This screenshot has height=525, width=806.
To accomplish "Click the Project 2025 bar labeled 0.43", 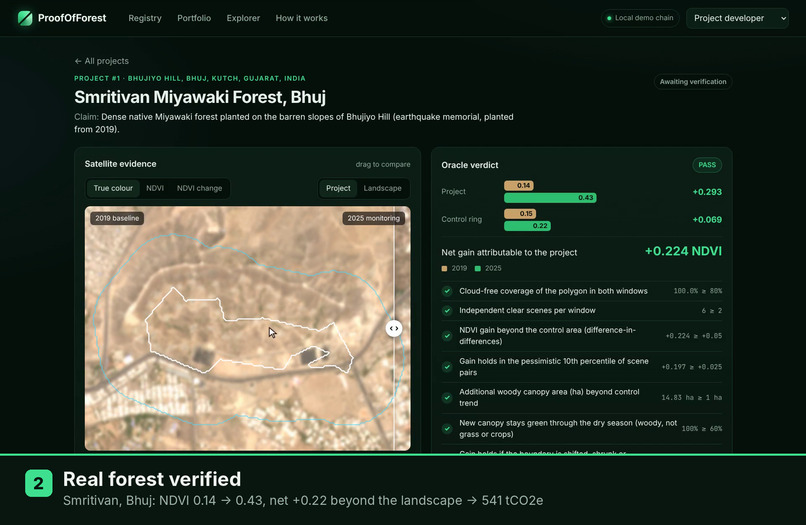I will 550,197.
